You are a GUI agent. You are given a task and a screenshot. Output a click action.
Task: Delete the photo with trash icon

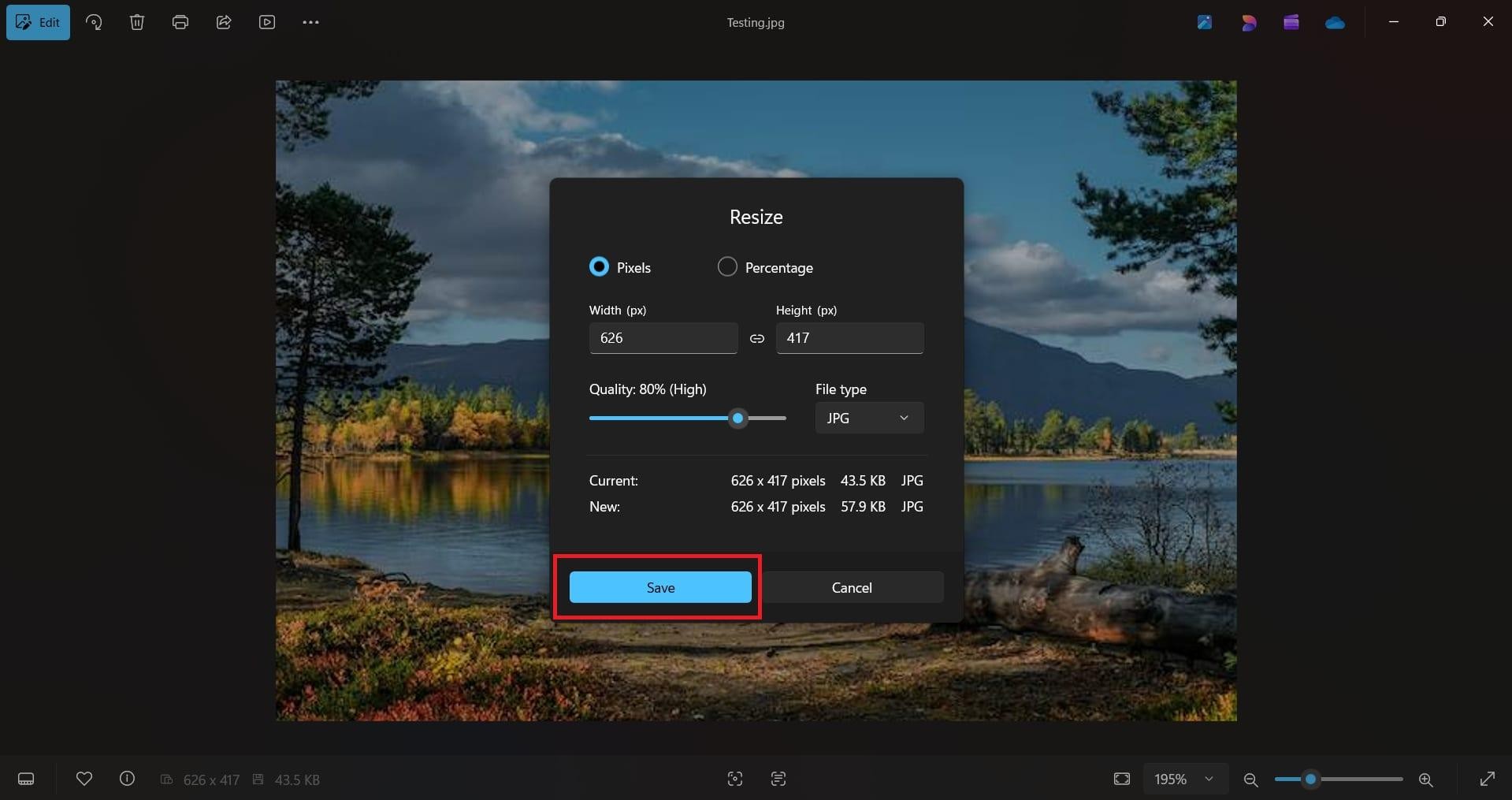(137, 22)
